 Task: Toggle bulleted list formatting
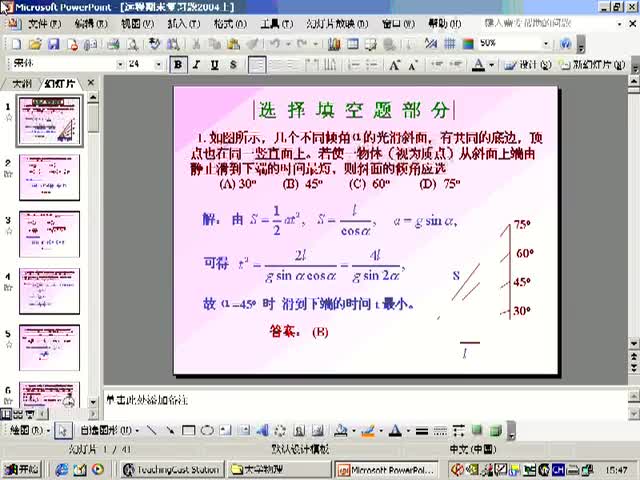(x=371, y=64)
